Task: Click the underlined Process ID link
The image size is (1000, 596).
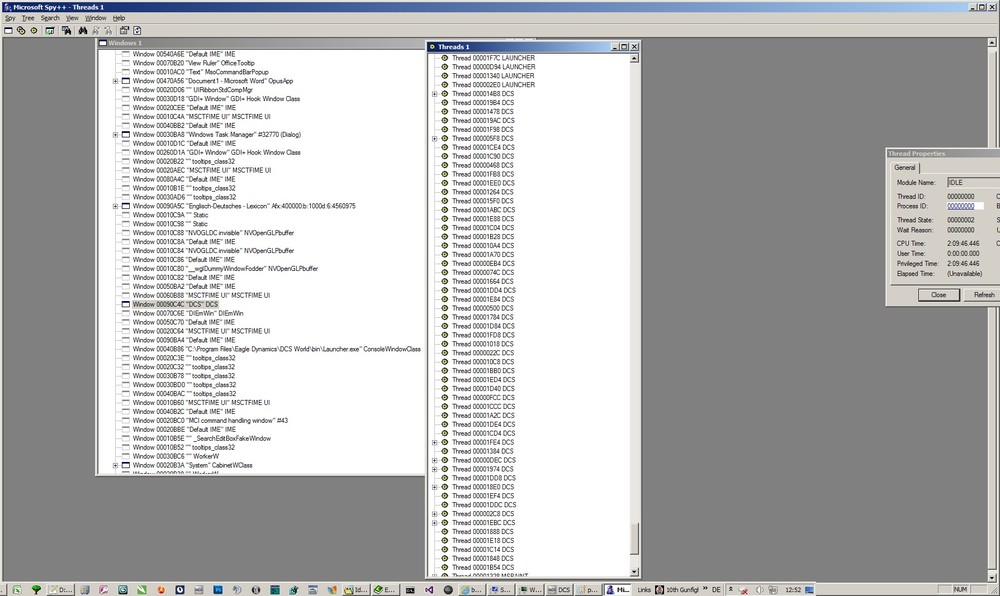Action: 962,205
